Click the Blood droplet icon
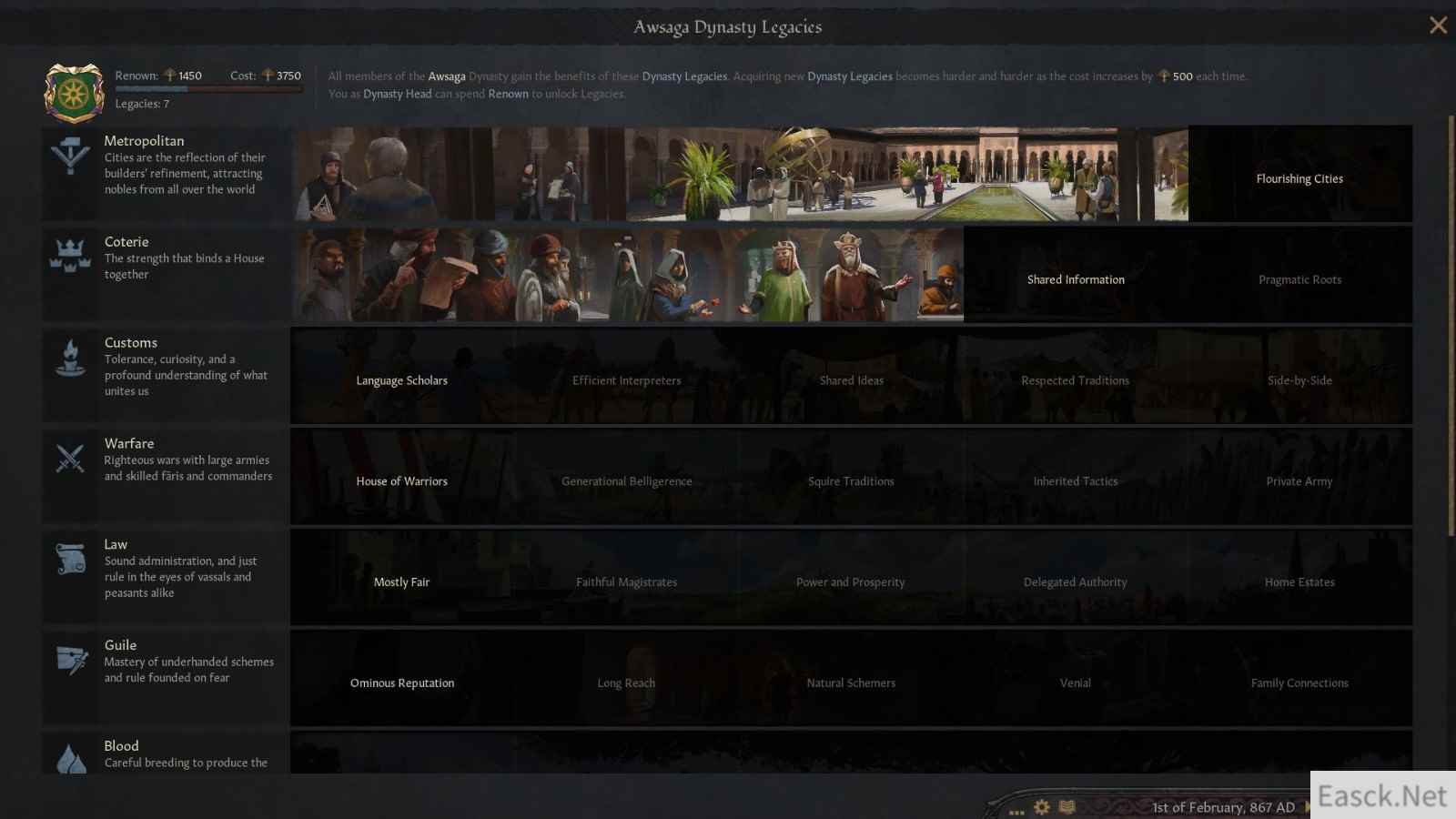This screenshot has height=819, width=1456. 70,758
